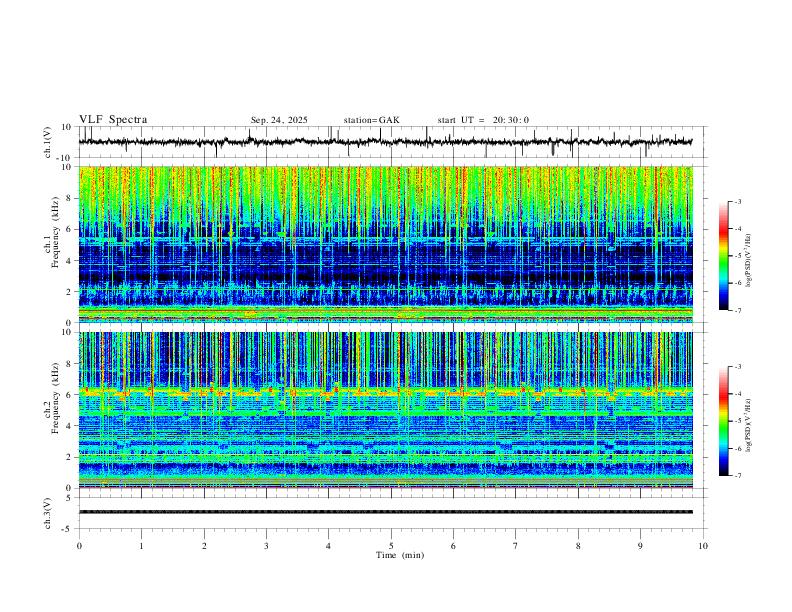The width and height of the screenshot is (792, 612).
Task: Click the ch.2 'Frequency (kHz)' axis label
Action: click(x=55, y=398)
